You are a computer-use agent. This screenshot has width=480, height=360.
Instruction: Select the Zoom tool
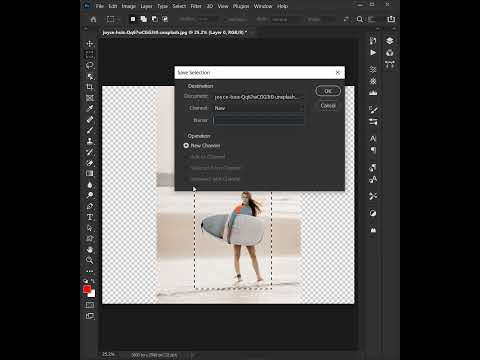(90, 260)
